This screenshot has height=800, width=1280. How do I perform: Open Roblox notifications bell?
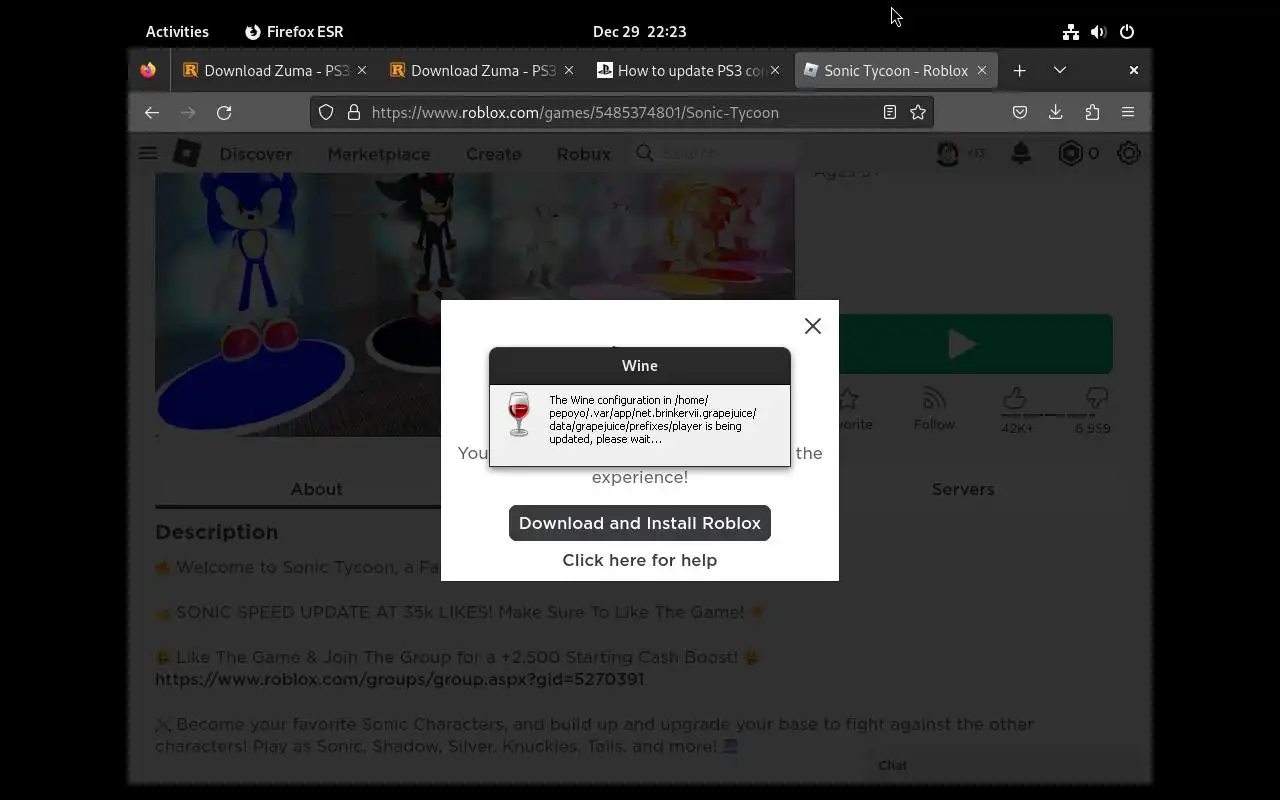click(x=1021, y=153)
